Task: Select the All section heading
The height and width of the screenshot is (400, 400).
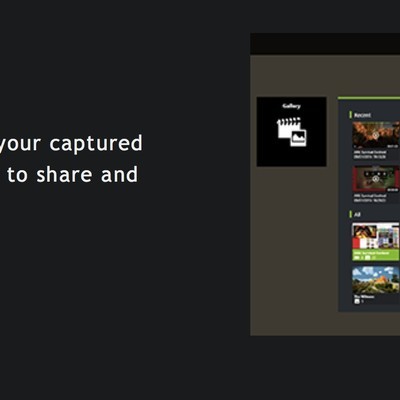Action: tap(357, 214)
